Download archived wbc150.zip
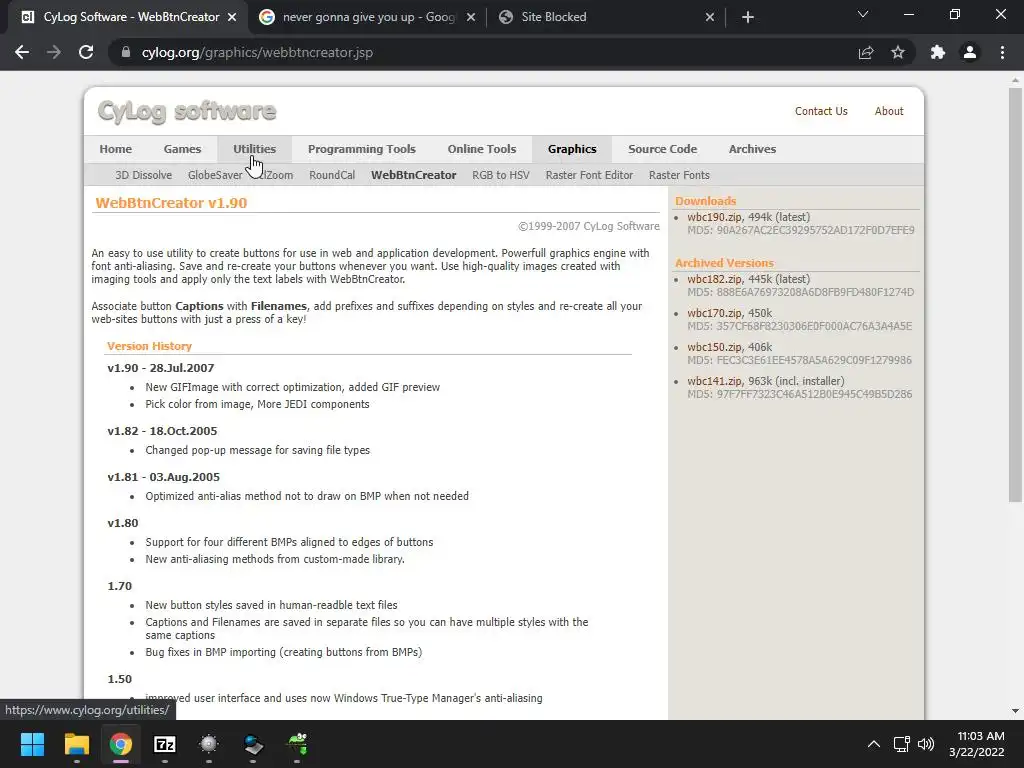 [x=715, y=347]
